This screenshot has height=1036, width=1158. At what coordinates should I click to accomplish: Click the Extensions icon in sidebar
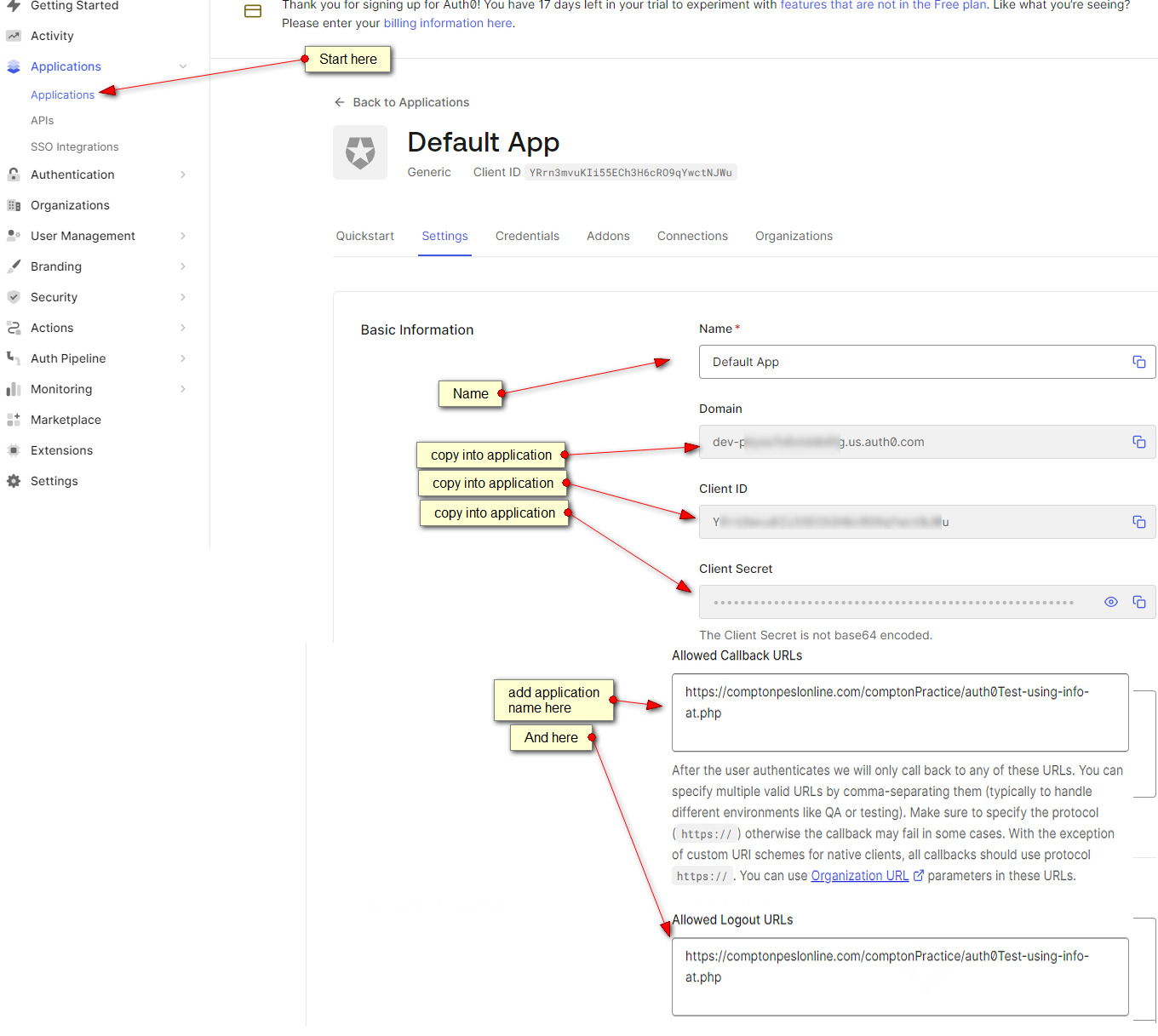click(14, 450)
